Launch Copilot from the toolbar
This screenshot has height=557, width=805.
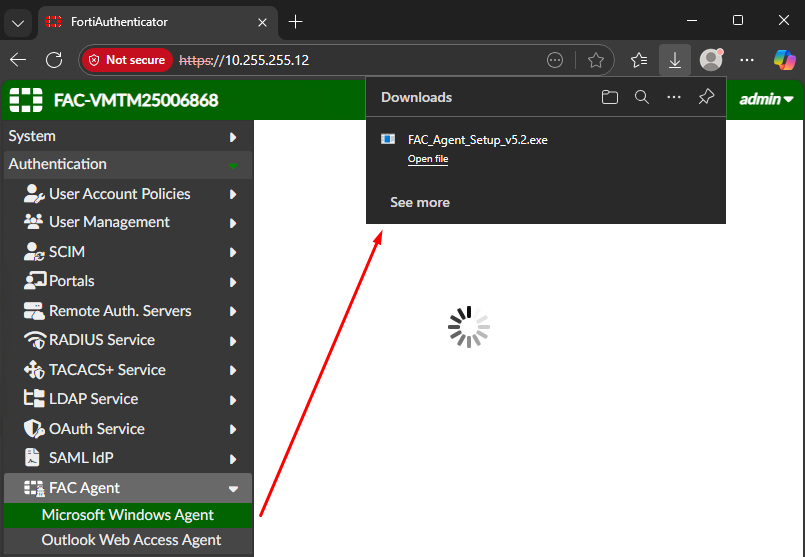784,60
